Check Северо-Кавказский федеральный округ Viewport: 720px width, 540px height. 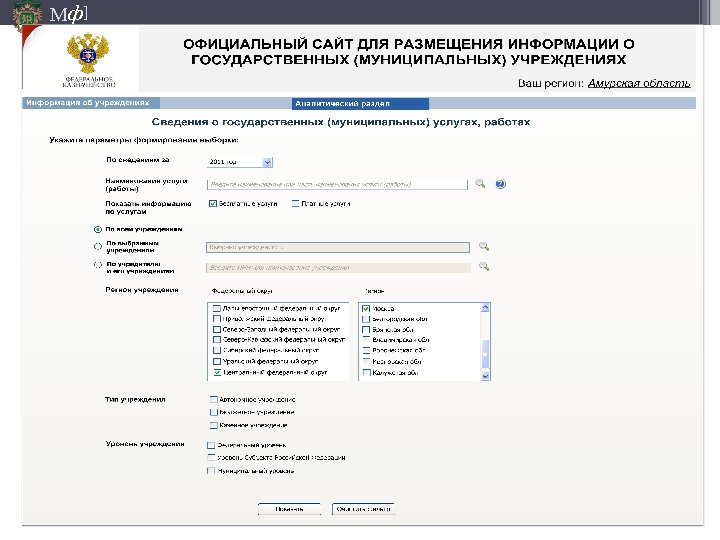tap(217, 340)
